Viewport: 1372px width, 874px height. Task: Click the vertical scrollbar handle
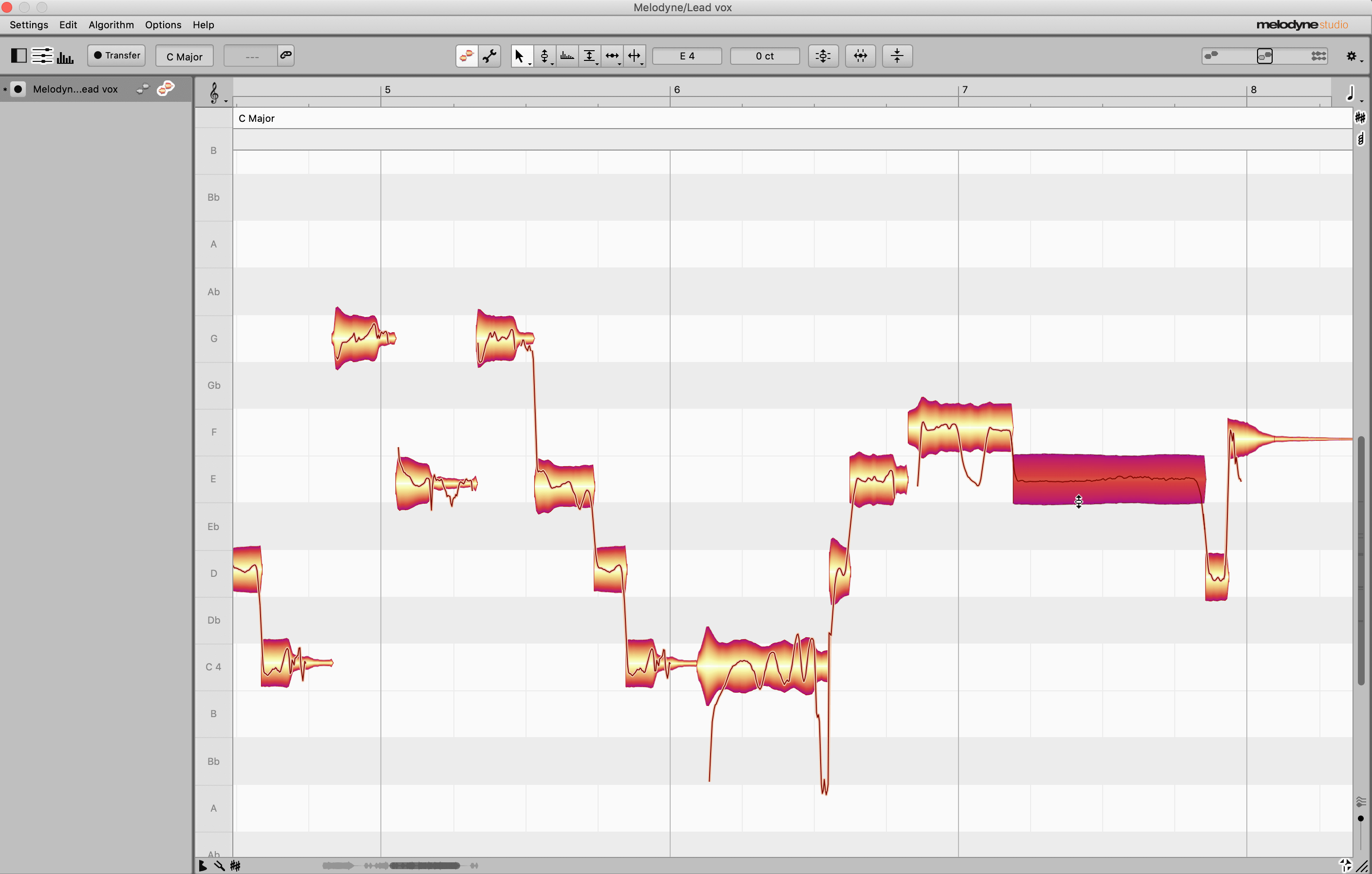point(1361,560)
